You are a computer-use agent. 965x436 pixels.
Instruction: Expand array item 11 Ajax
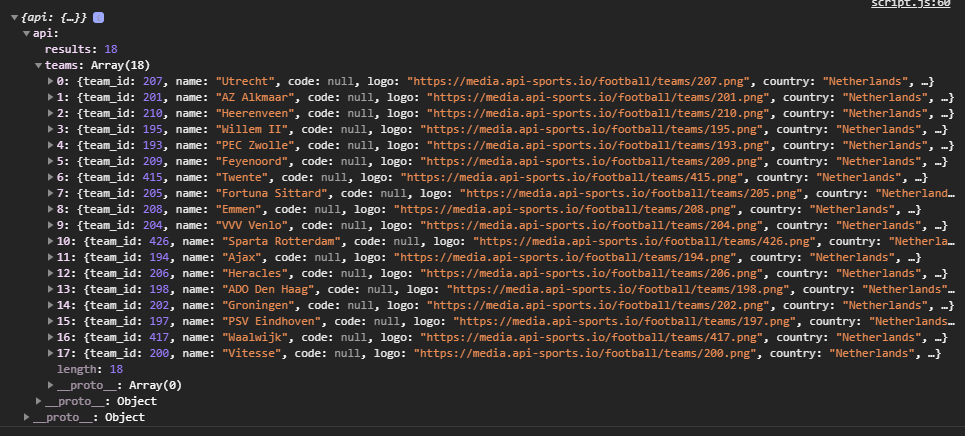[51, 257]
